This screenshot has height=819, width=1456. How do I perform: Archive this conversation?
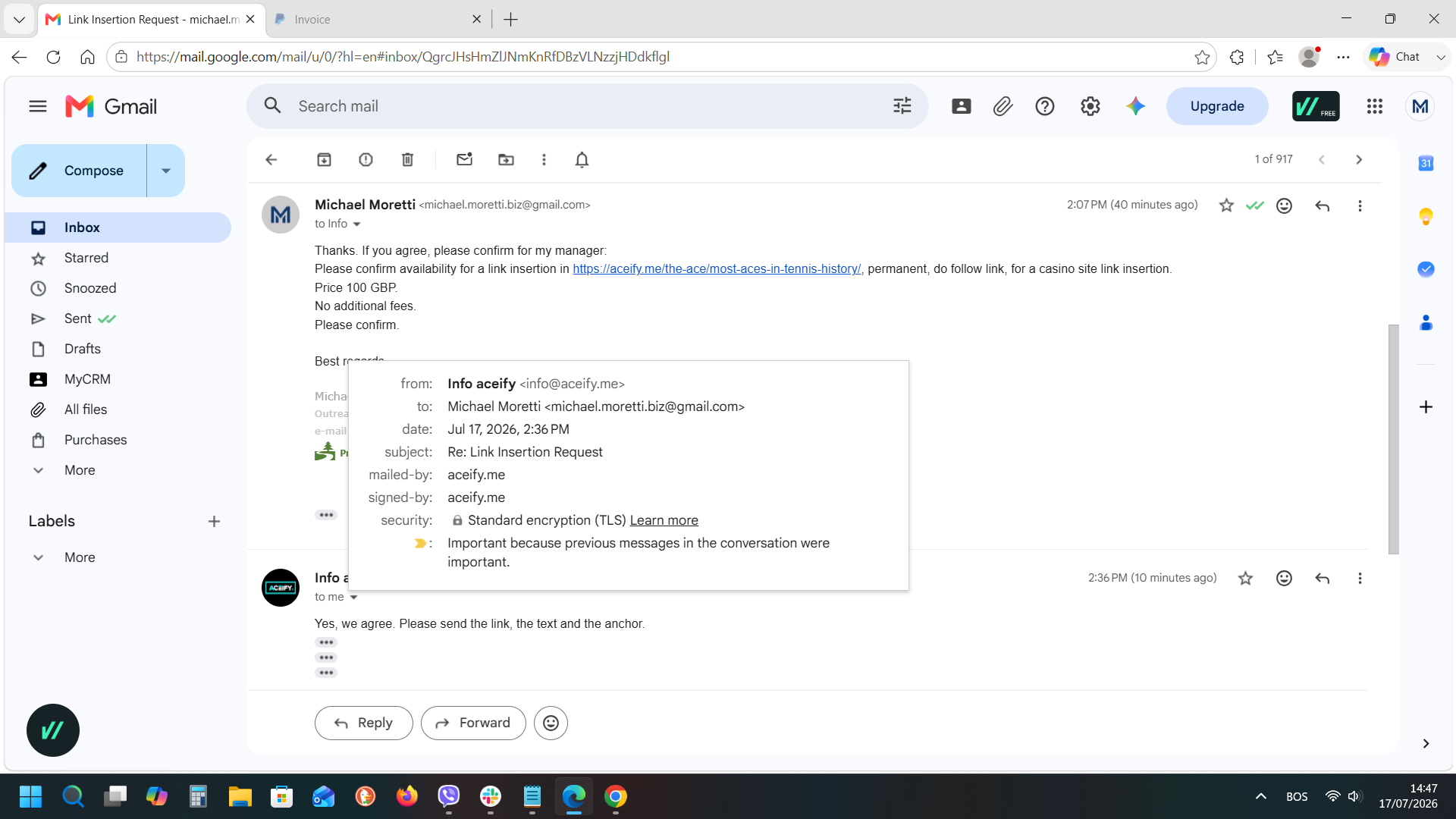click(324, 159)
